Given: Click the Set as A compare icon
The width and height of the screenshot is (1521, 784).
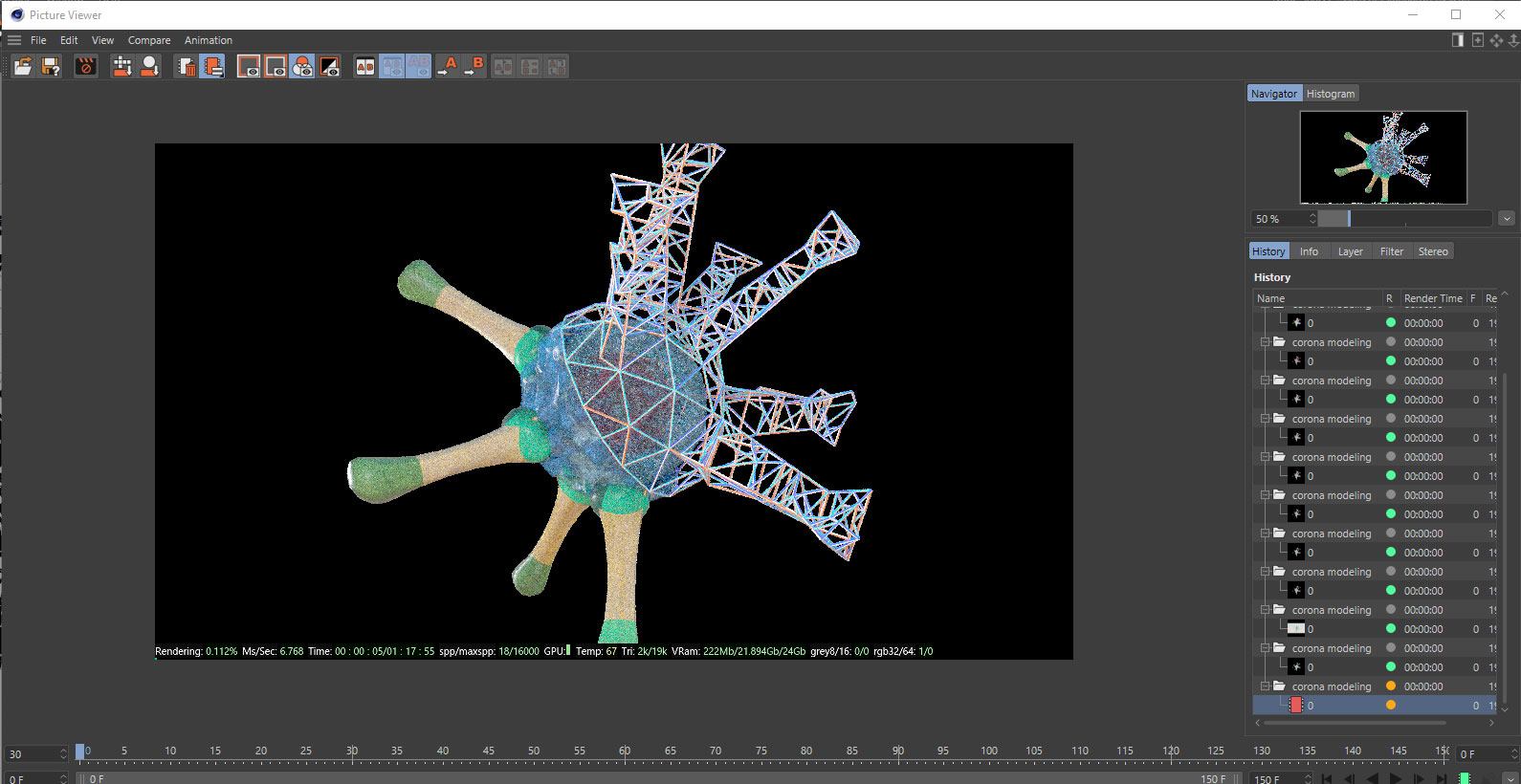Looking at the screenshot, I should pyautogui.click(x=447, y=66).
